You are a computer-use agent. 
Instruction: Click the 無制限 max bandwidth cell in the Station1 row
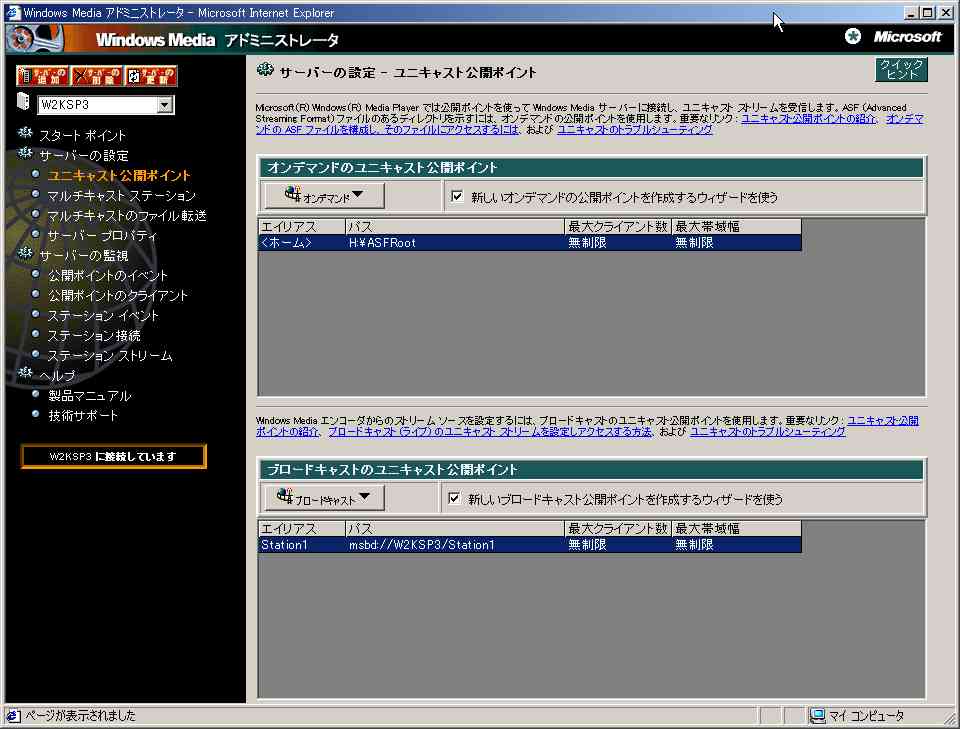(736, 545)
